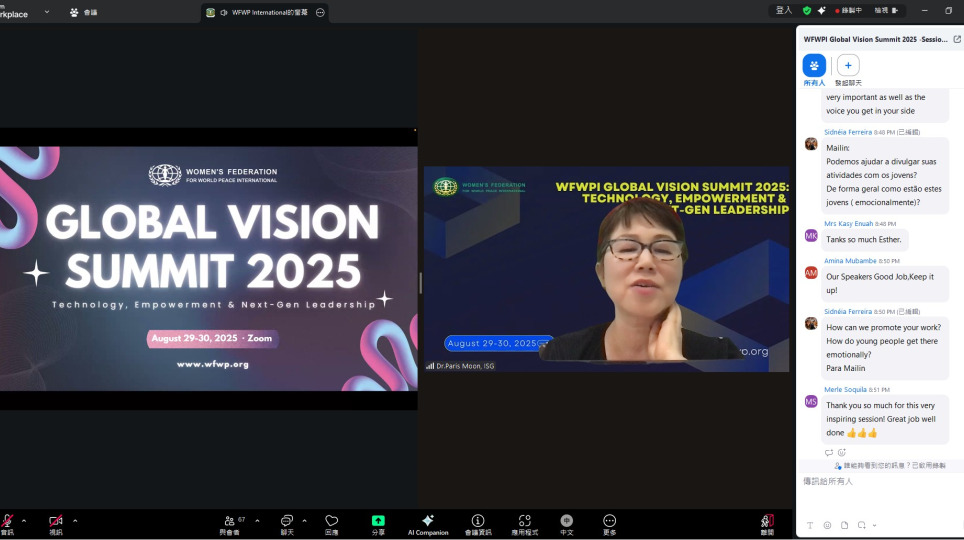Open the apps icon in toolbar
This screenshot has height=540, width=964.
[x=524, y=521]
